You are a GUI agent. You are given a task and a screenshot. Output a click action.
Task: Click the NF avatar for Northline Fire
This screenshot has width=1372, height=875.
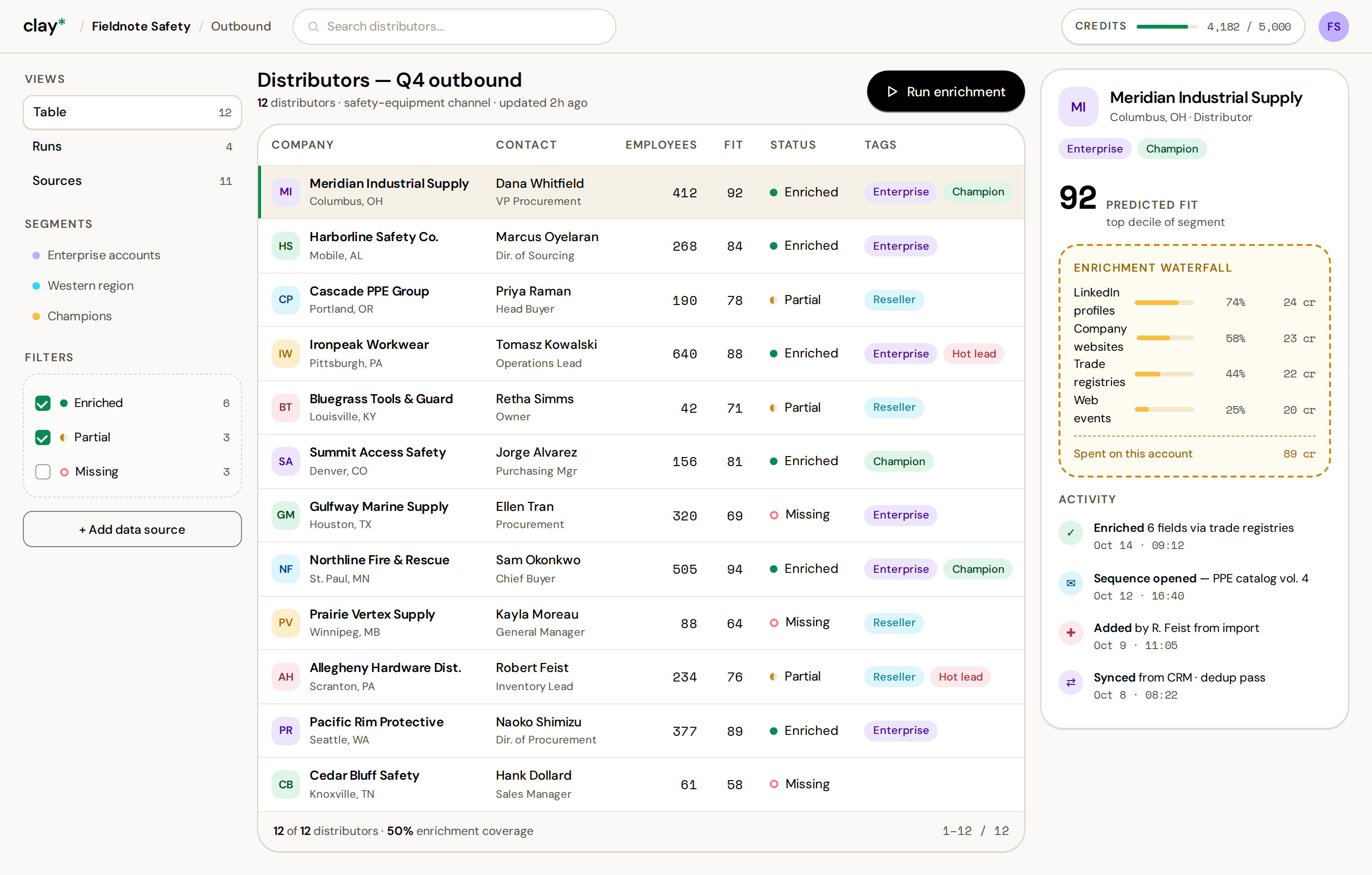click(285, 569)
